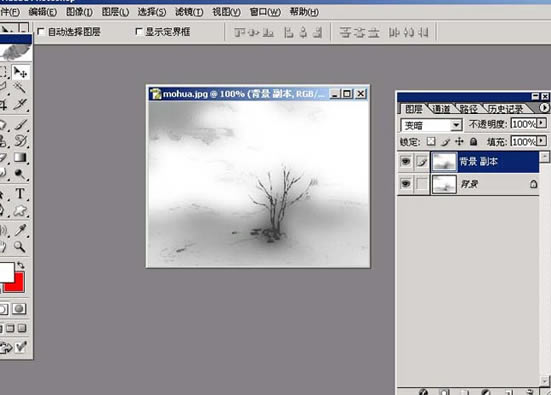
Task: Click the 背景 副本 layer thumbnail
Action: click(x=444, y=162)
